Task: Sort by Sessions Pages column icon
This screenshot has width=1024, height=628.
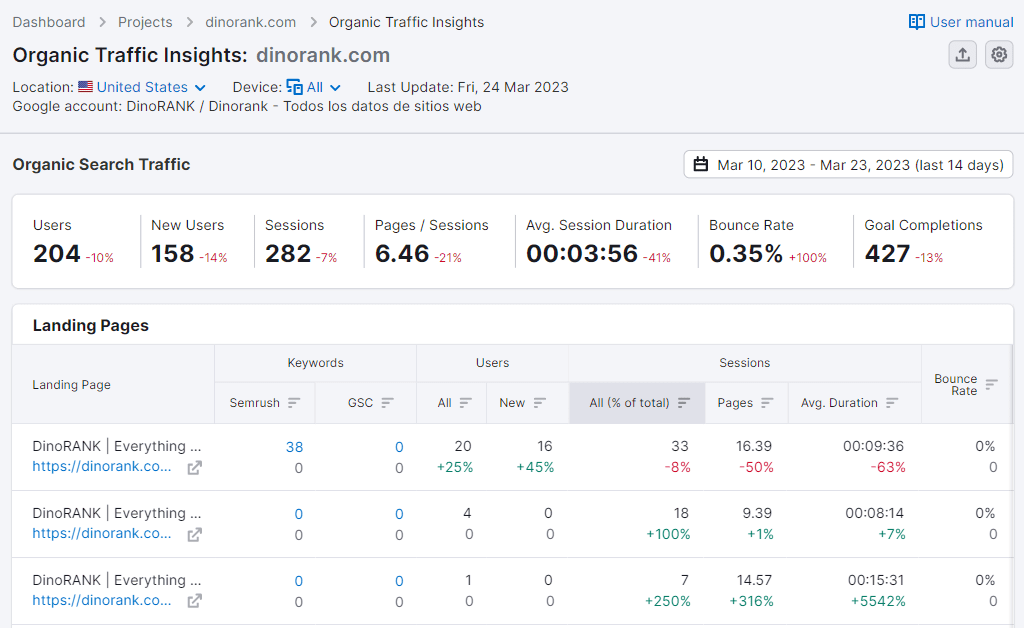Action: tap(767, 403)
